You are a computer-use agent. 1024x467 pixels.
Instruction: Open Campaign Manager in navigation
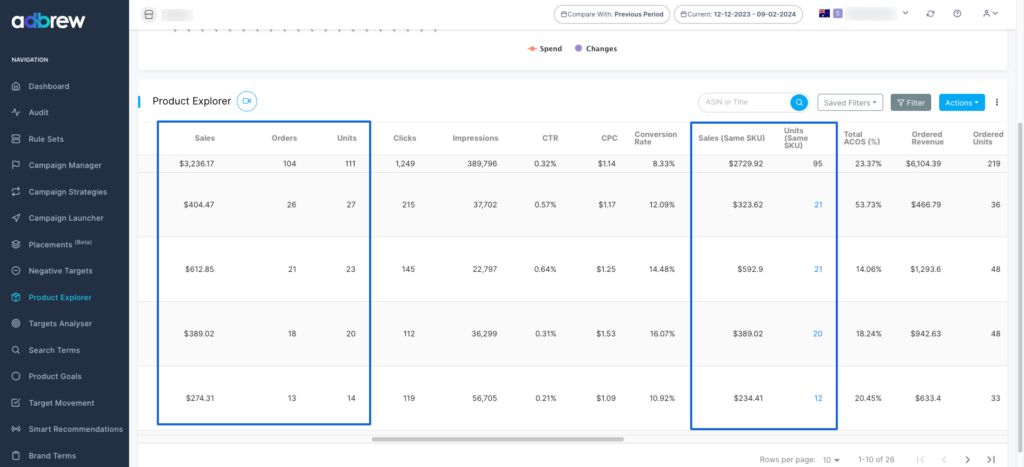point(65,165)
